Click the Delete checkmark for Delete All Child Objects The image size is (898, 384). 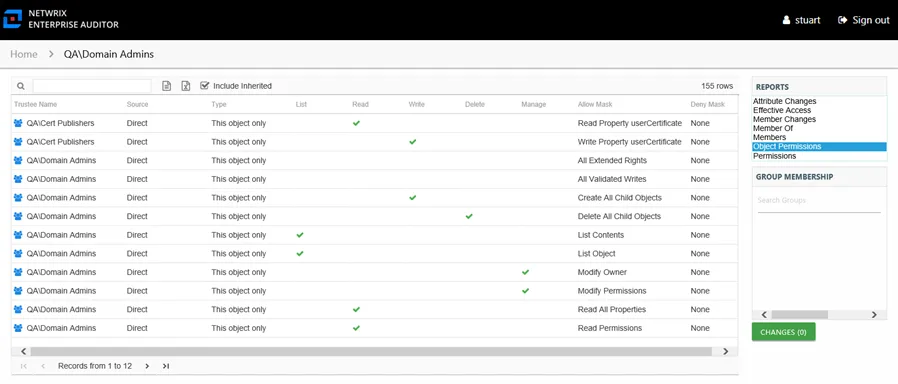469,216
